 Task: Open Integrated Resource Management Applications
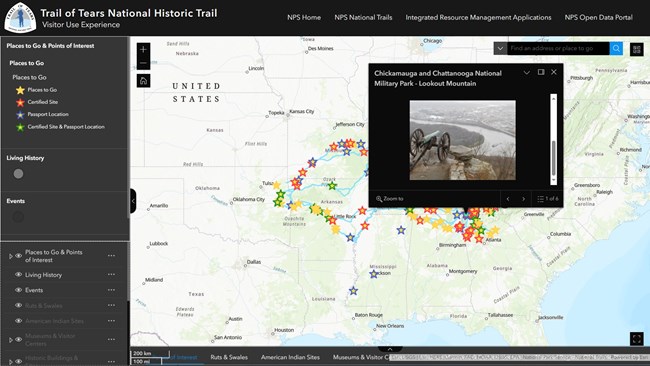pyautogui.click(x=478, y=17)
